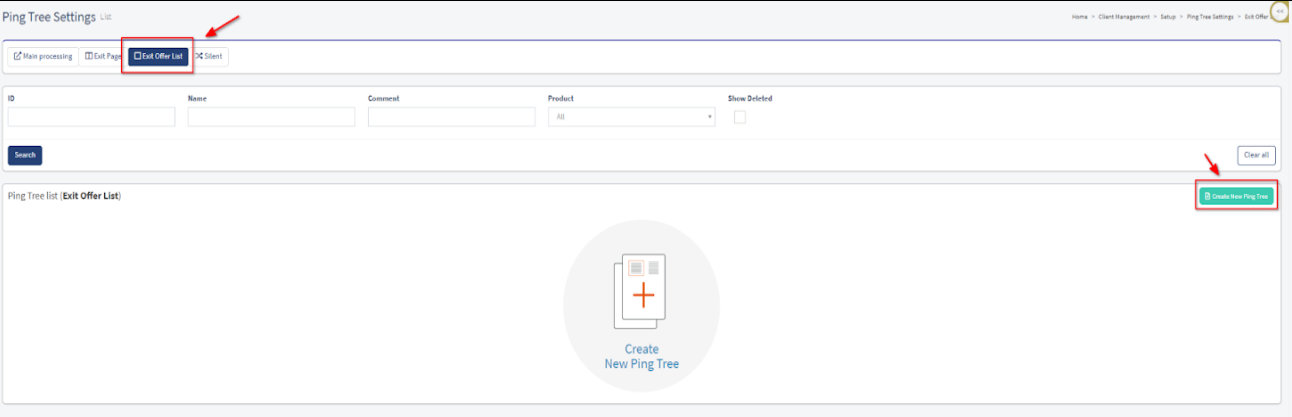
Task: Open Client Management in the breadcrumb
Action: 1123,17
